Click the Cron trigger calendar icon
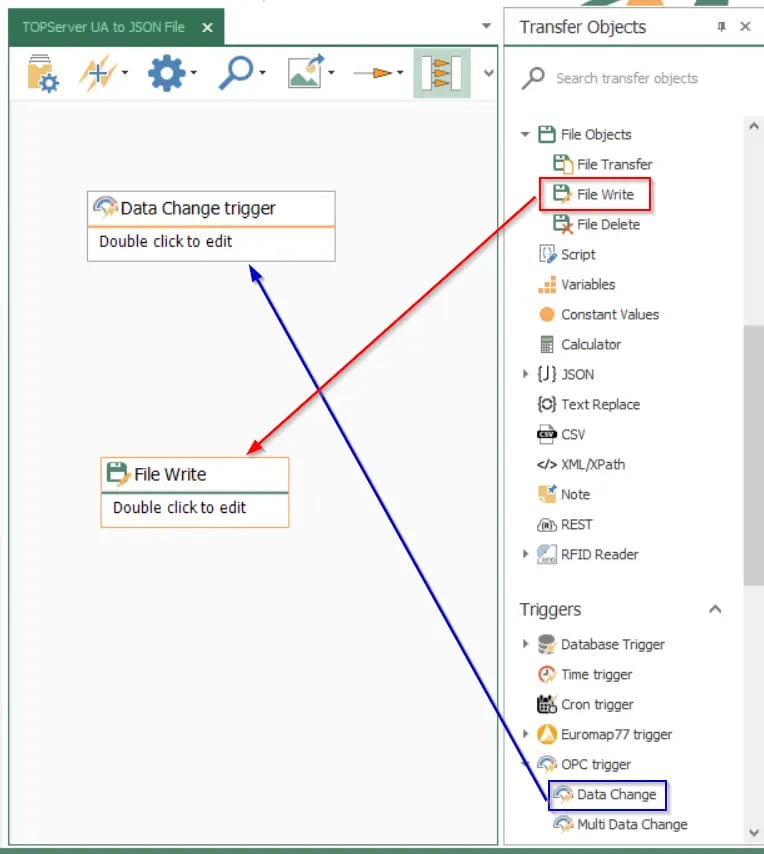Viewport: 764px width, 854px height. (x=547, y=704)
